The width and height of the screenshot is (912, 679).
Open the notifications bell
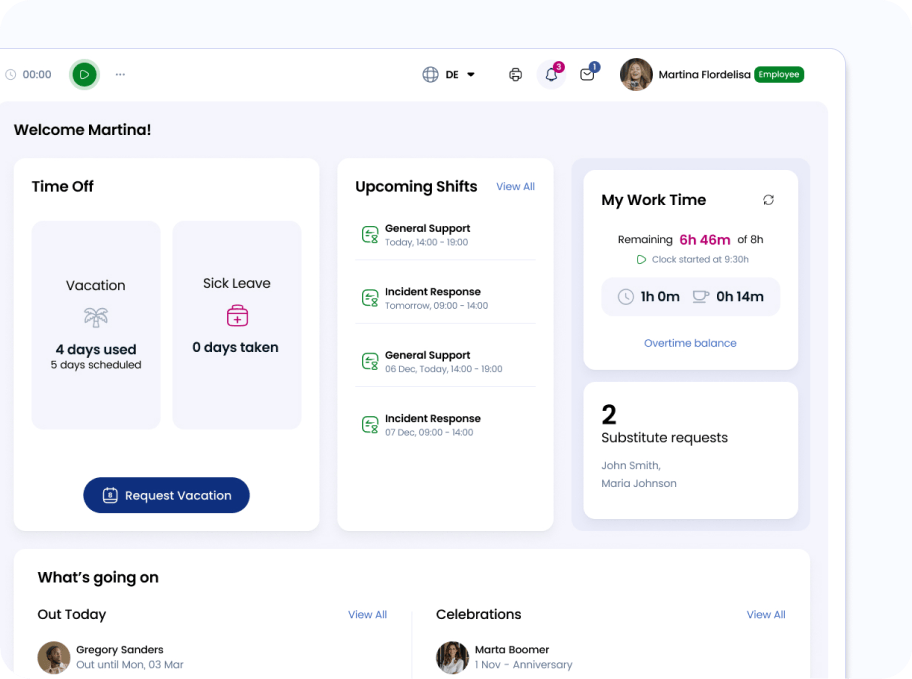click(x=551, y=74)
